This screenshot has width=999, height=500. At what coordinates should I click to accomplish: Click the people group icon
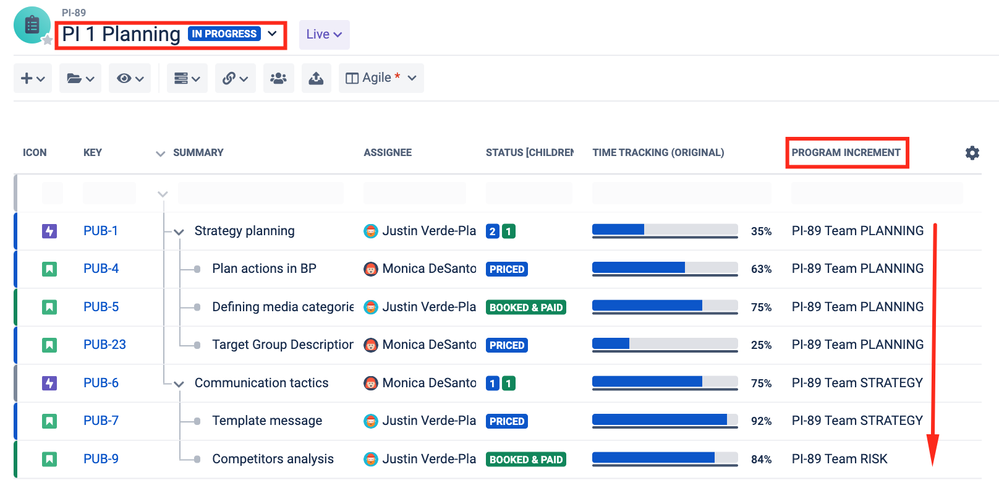point(278,78)
